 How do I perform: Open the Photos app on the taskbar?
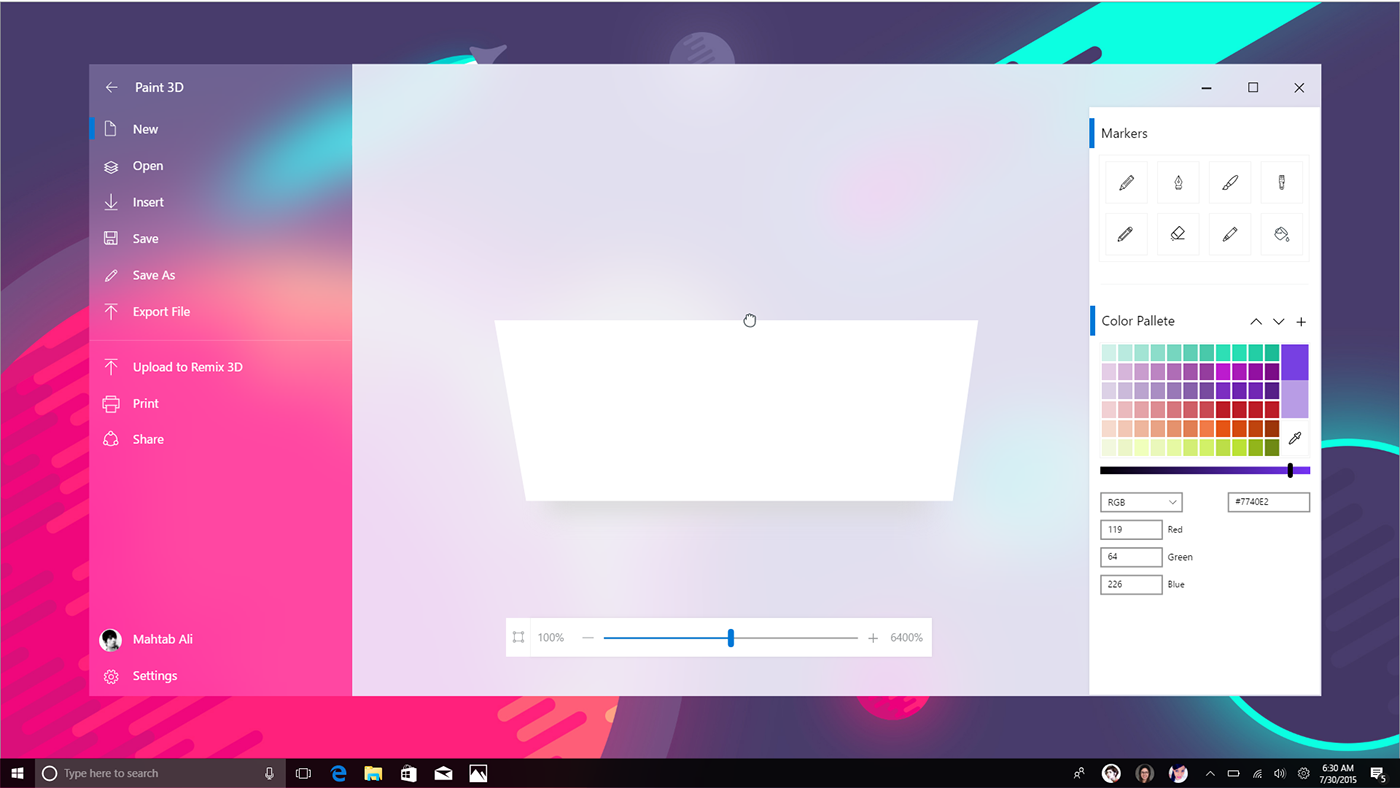pyautogui.click(x=478, y=773)
